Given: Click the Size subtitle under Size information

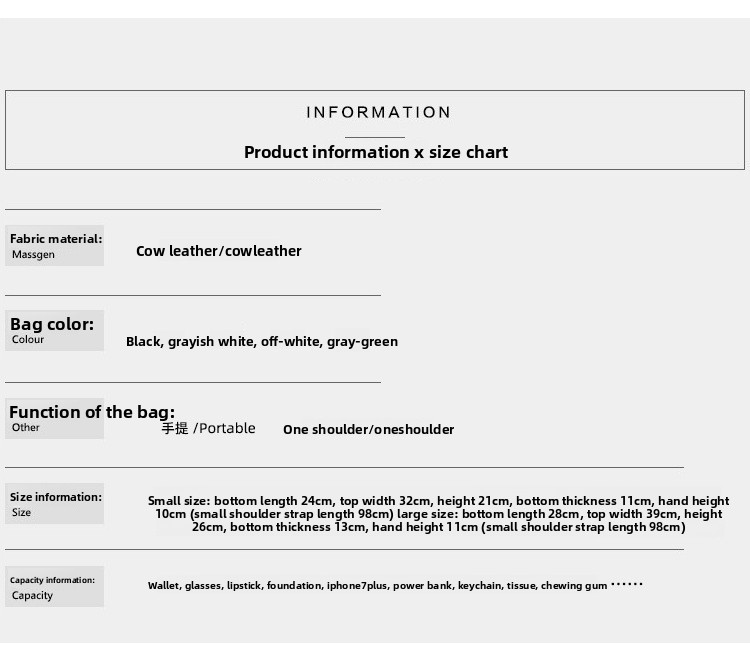Looking at the screenshot, I should click(22, 512).
